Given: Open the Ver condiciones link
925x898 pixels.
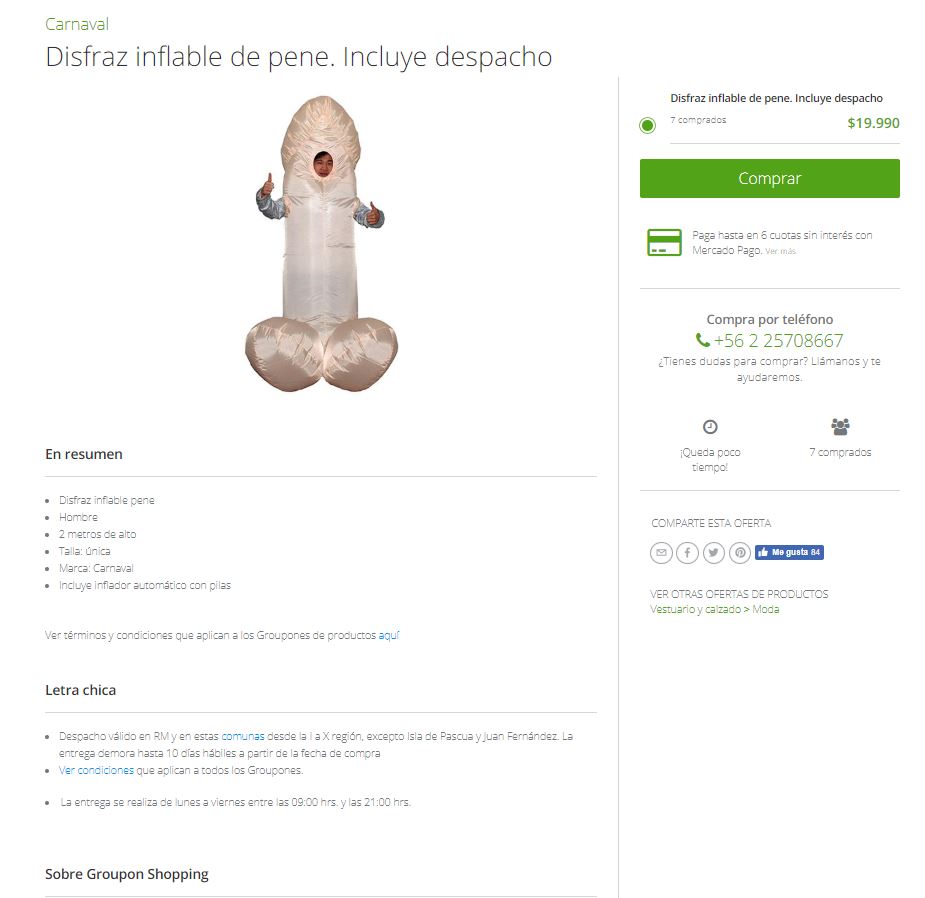Looking at the screenshot, I should click(96, 771).
